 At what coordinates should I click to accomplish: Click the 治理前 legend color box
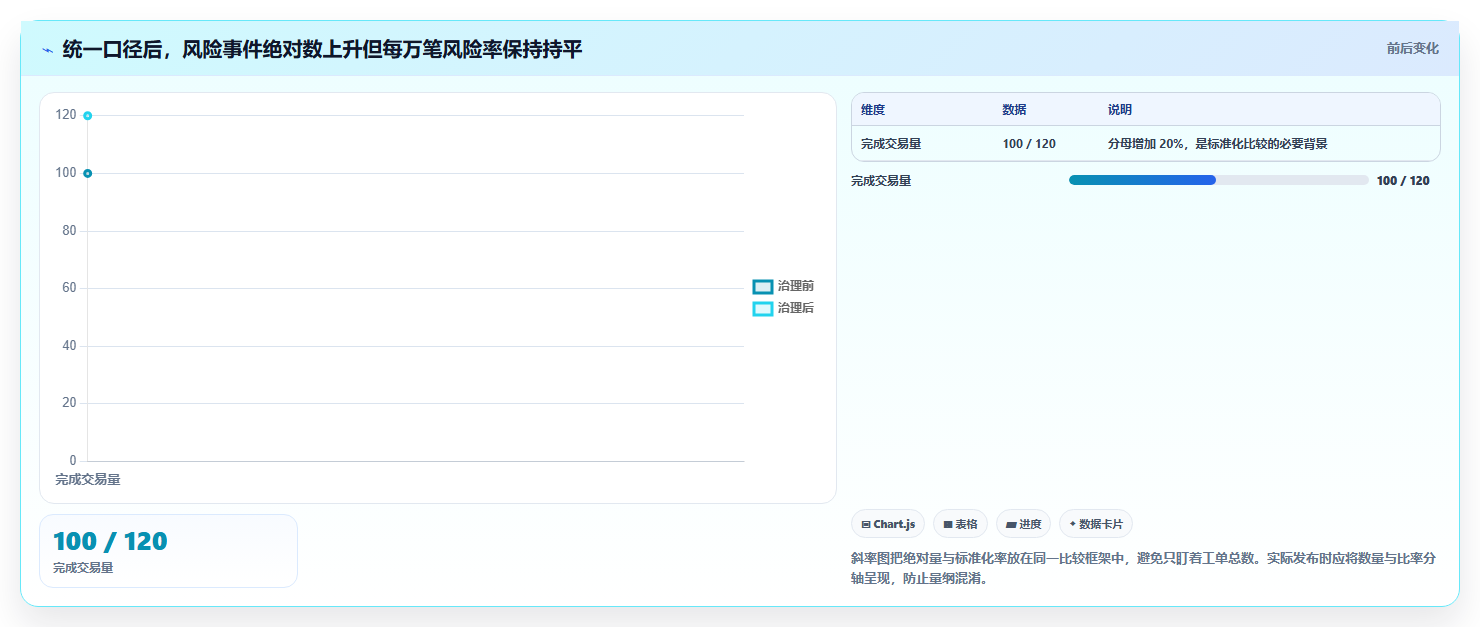[x=763, y=287]
